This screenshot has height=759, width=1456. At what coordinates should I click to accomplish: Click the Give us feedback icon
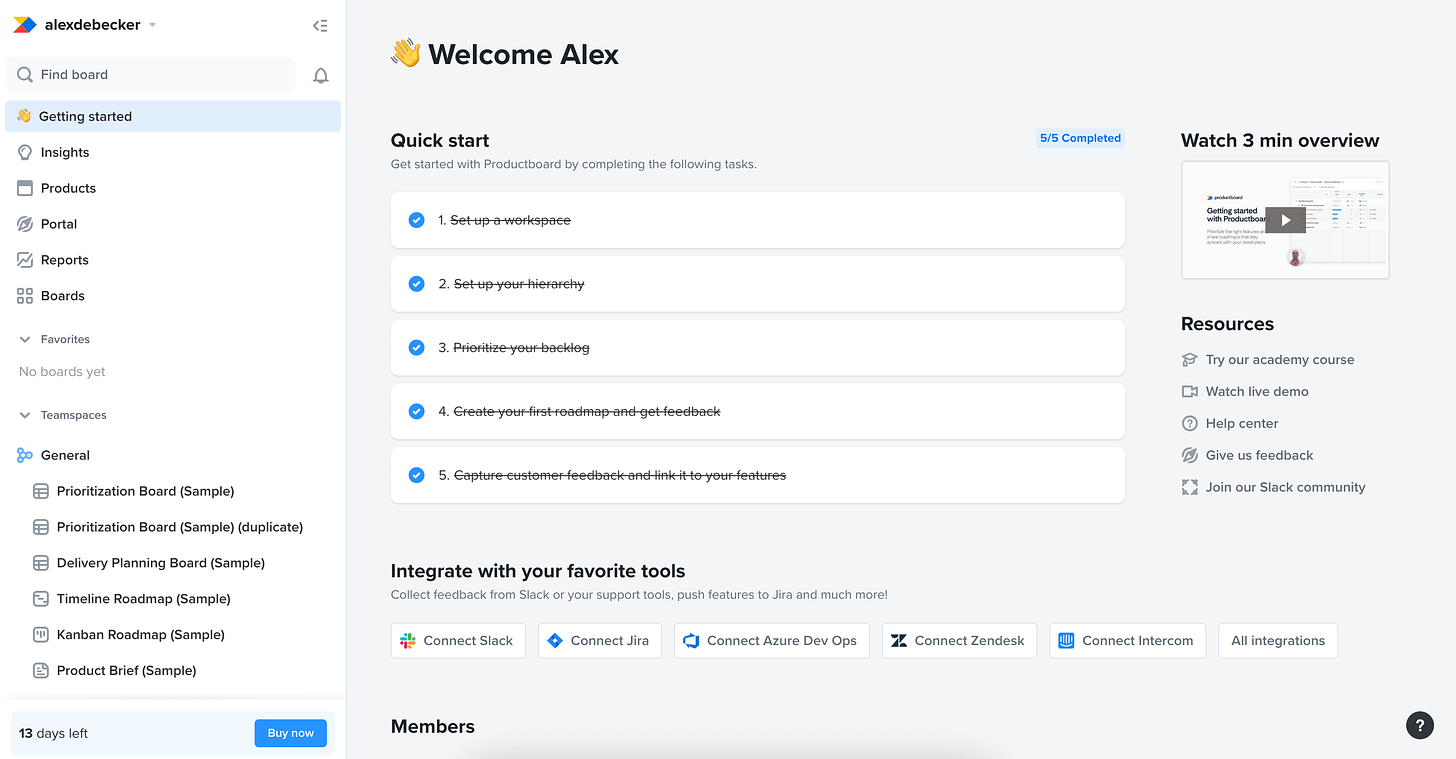point(1189,456)
